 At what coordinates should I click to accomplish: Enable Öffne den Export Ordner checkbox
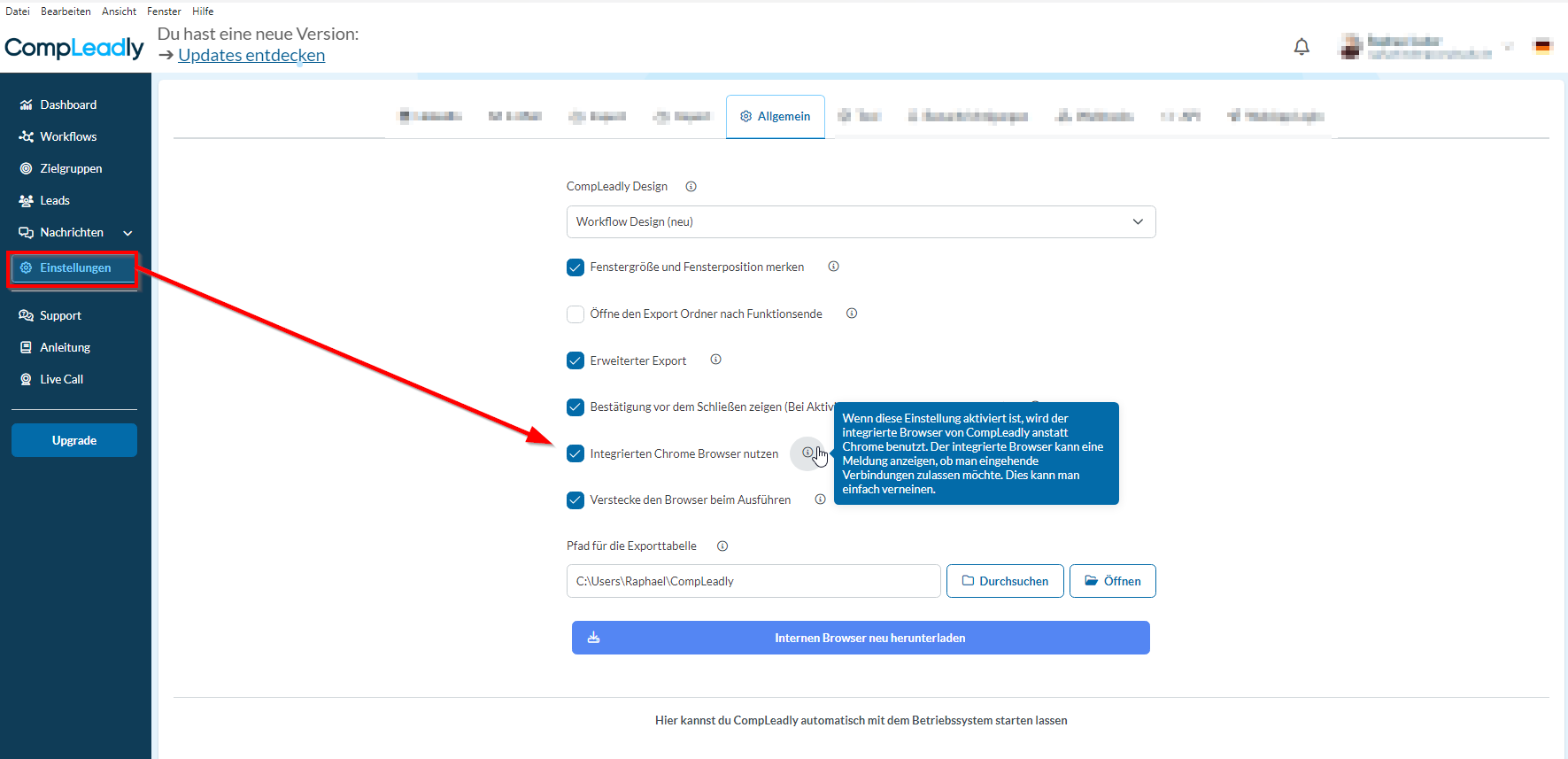click(x=575, y=314)
